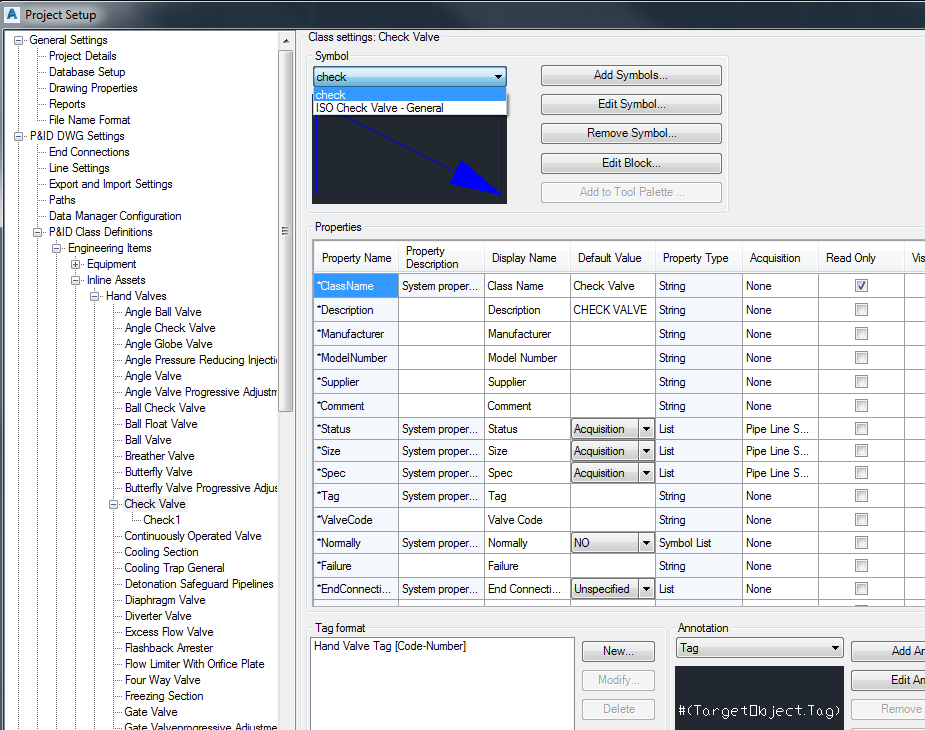
Task: Select Butterfly Valve in the tree
Action: point(158,472)
